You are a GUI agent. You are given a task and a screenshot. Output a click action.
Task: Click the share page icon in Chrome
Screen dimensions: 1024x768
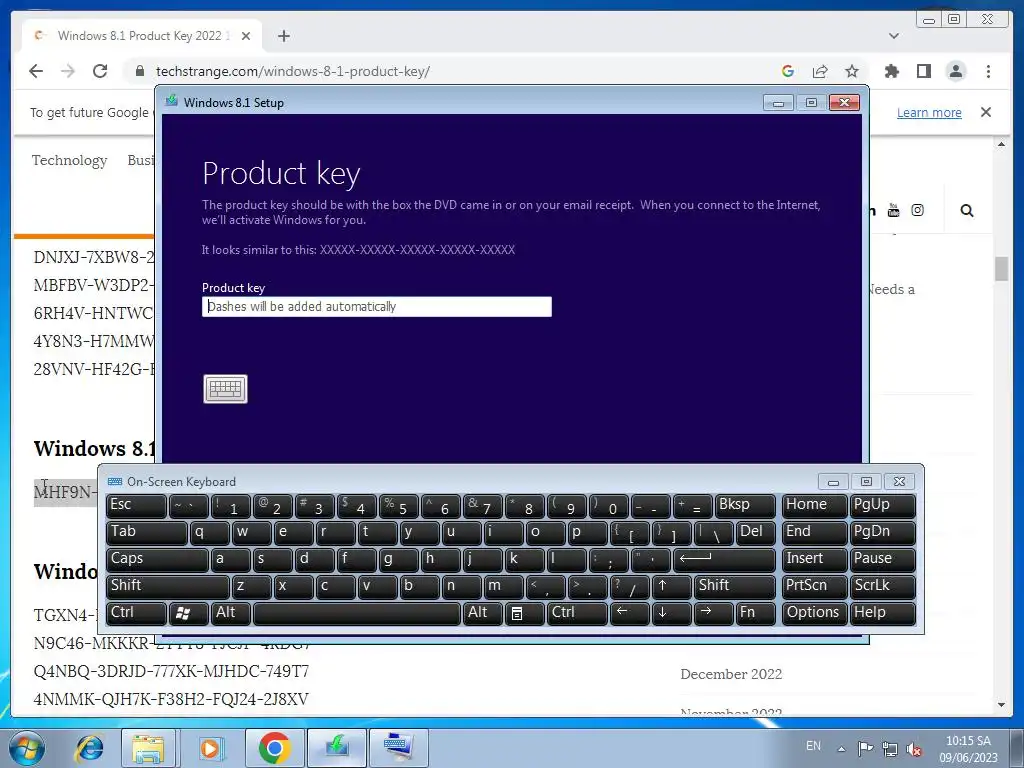(820, 71)
